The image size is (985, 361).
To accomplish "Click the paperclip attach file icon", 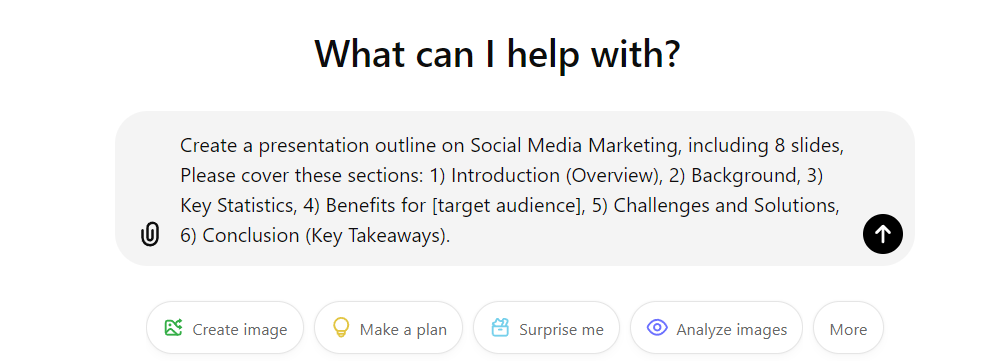I will (x=150, y=234).
